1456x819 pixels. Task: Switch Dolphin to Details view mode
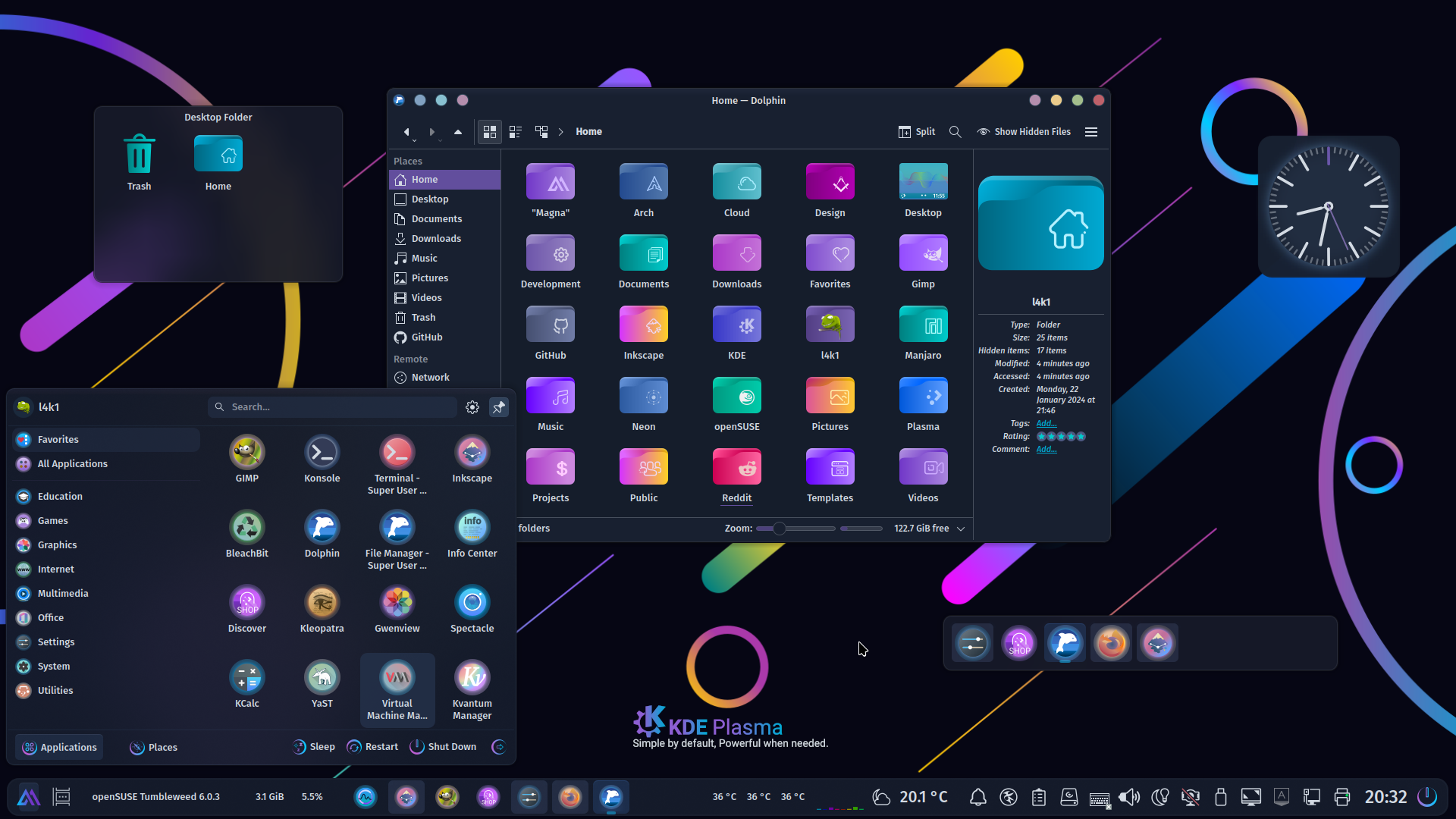(x=541, y=131)
